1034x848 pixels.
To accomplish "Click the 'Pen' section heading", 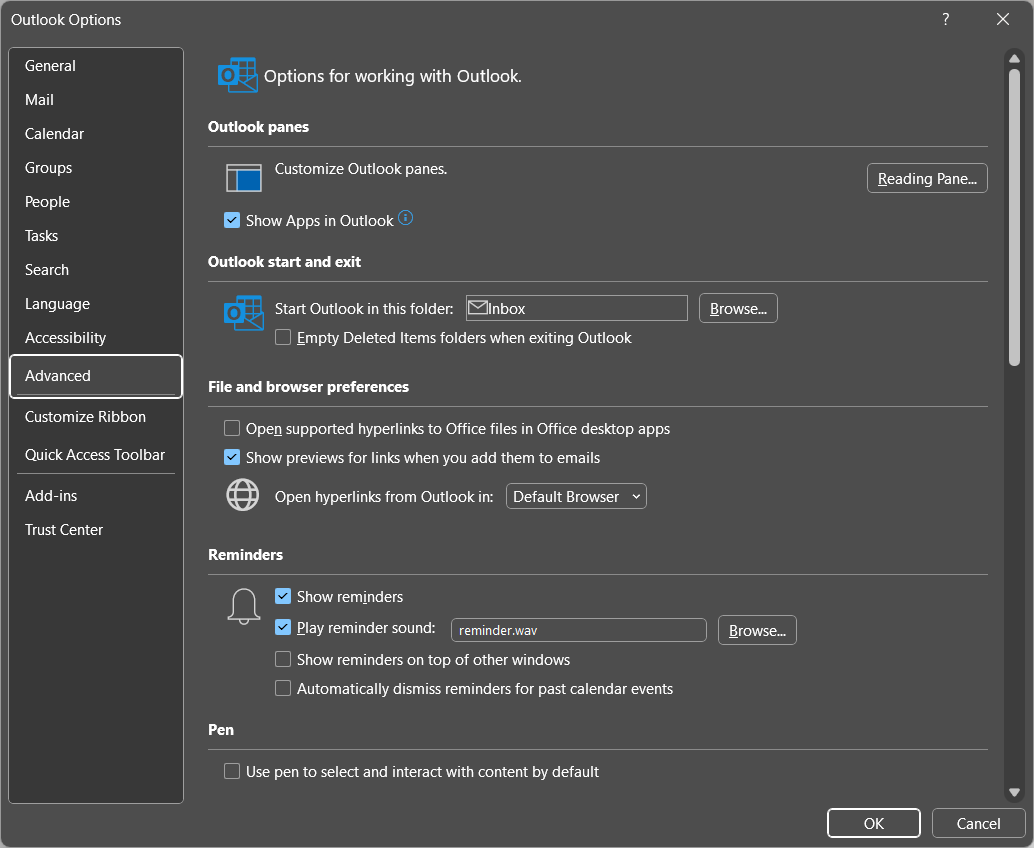I will [221, 729].
